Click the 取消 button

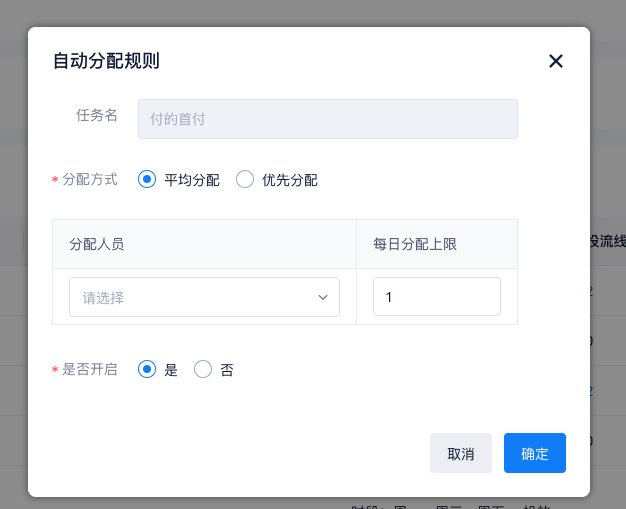(x=461, y=453)
